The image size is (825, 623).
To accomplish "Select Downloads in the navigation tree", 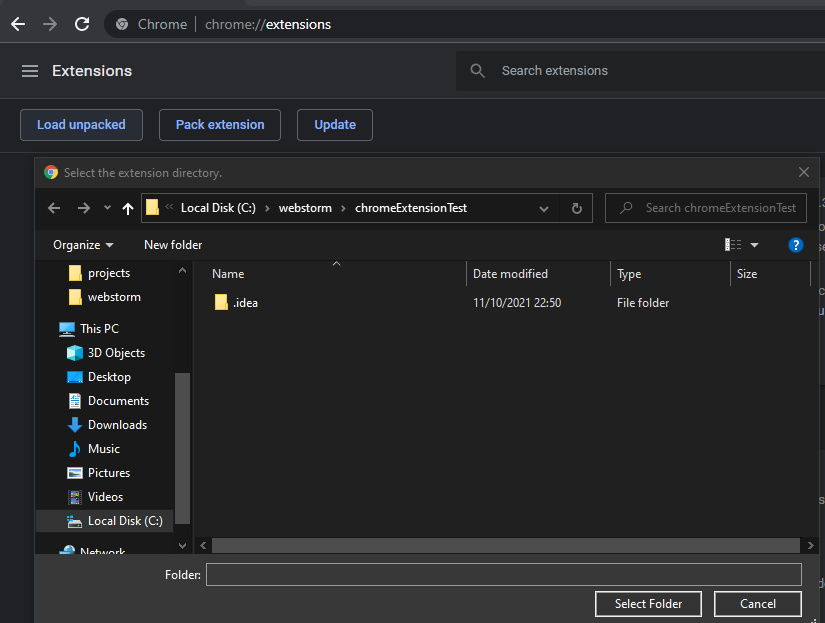I will pos(117,425).
